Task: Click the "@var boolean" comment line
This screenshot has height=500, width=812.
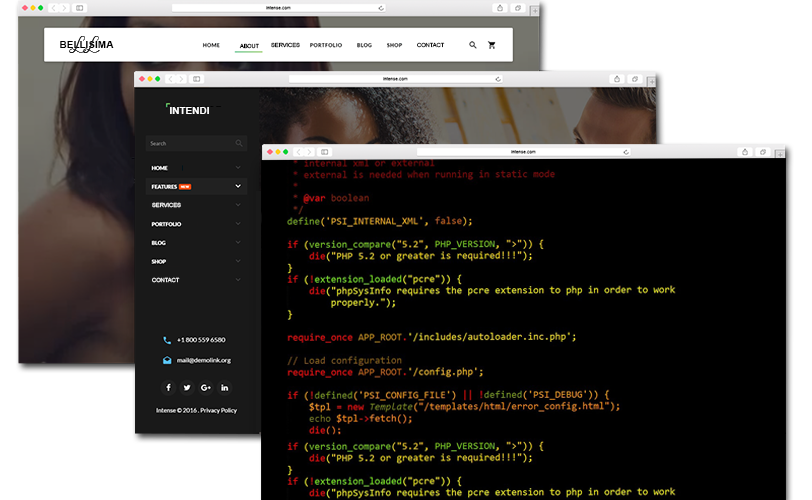Action: [x=336, y=198]
